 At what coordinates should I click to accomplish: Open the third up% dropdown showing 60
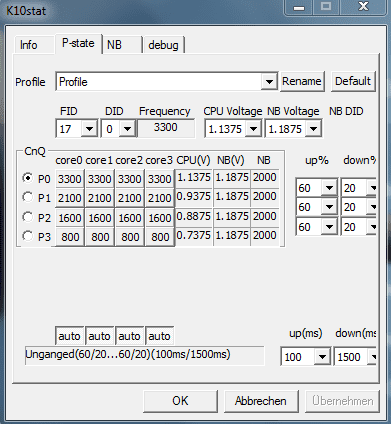329,227
